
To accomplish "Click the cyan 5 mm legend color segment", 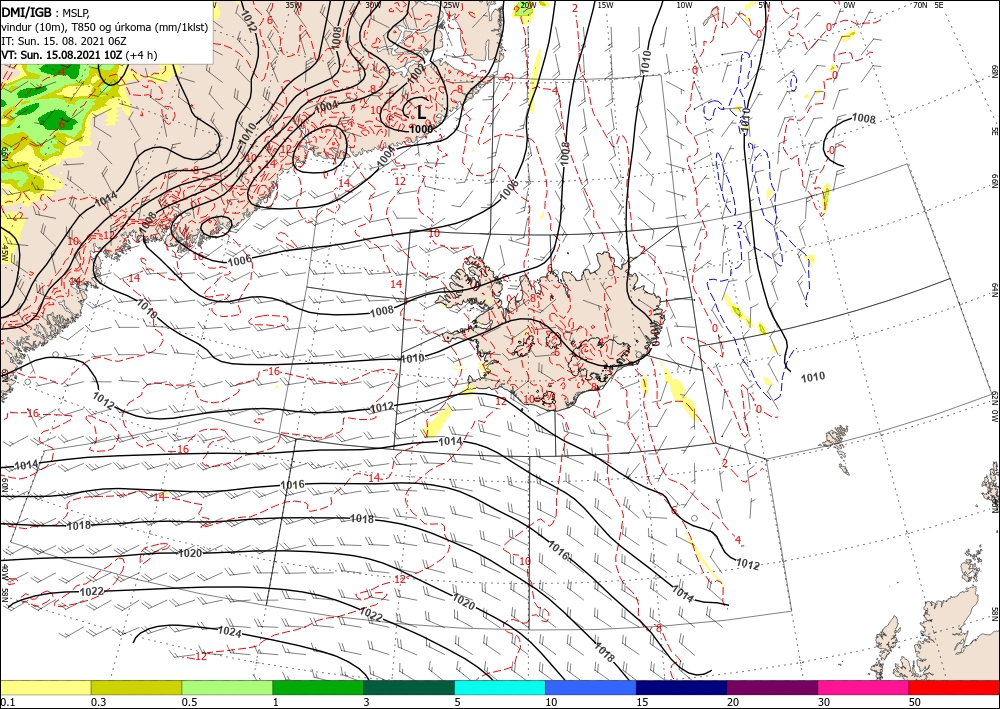I will (500, 687).
